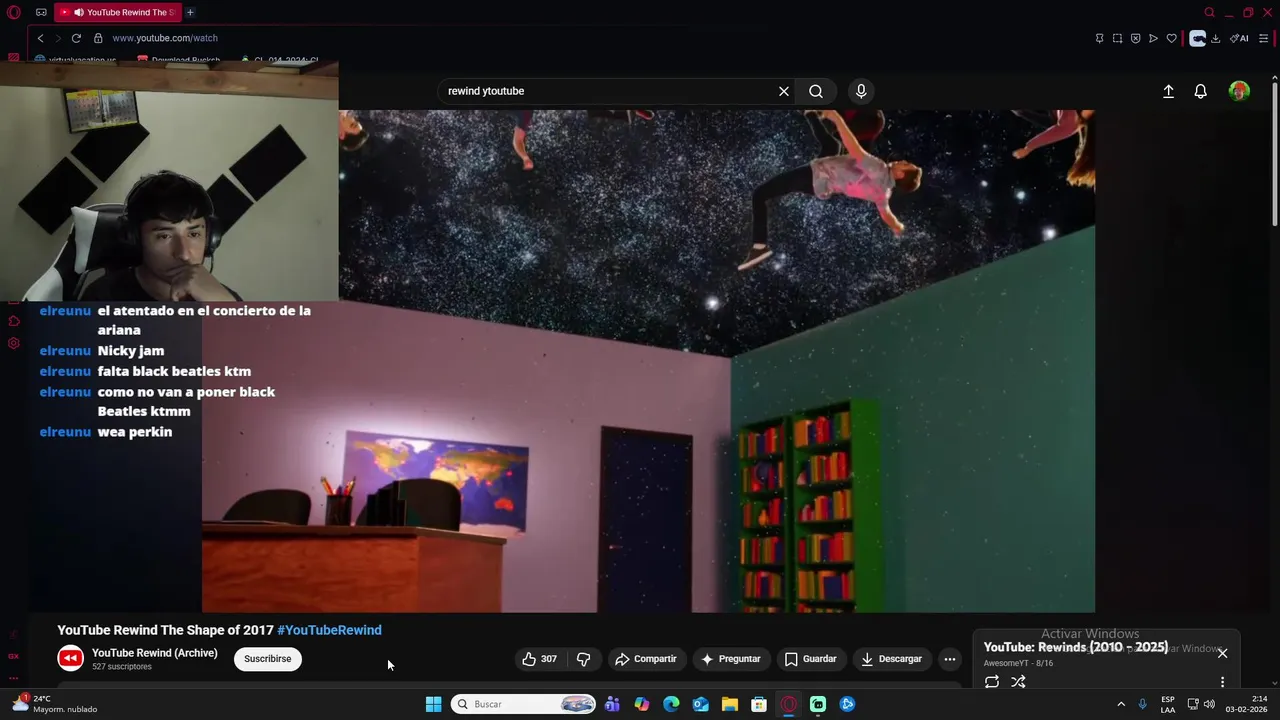Reload the current YouTube page

pos(76,38)
